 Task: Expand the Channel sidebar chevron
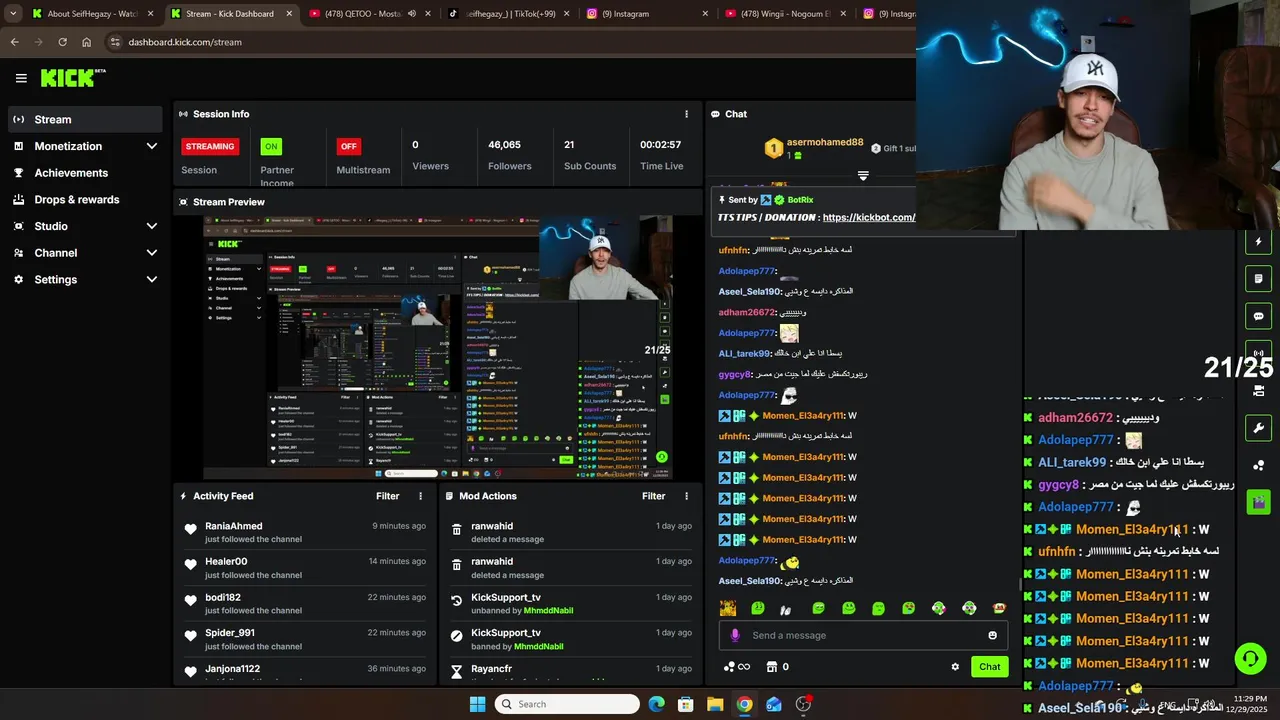[152, 253]
